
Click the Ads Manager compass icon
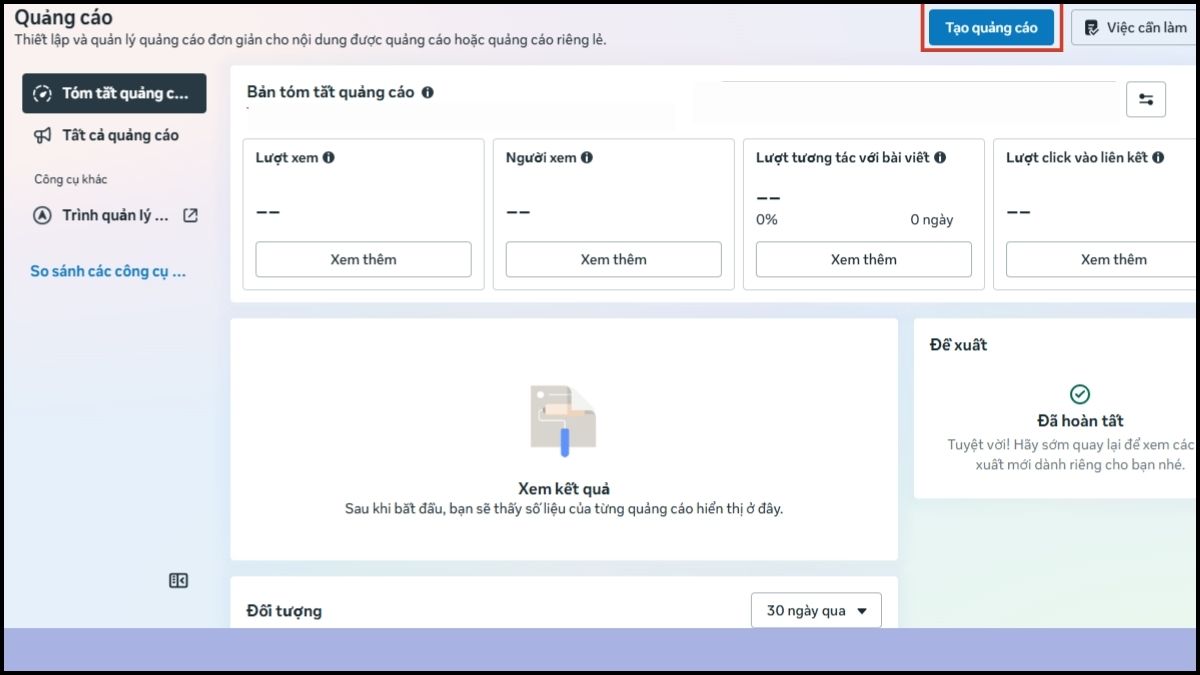click(42, 215)
